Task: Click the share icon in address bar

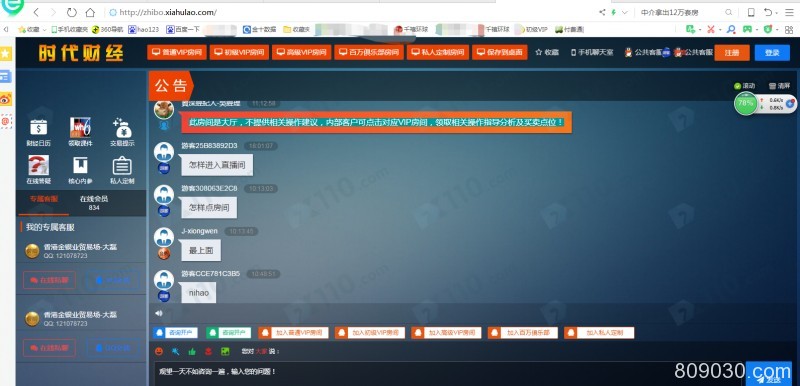Action: [602, 12]
